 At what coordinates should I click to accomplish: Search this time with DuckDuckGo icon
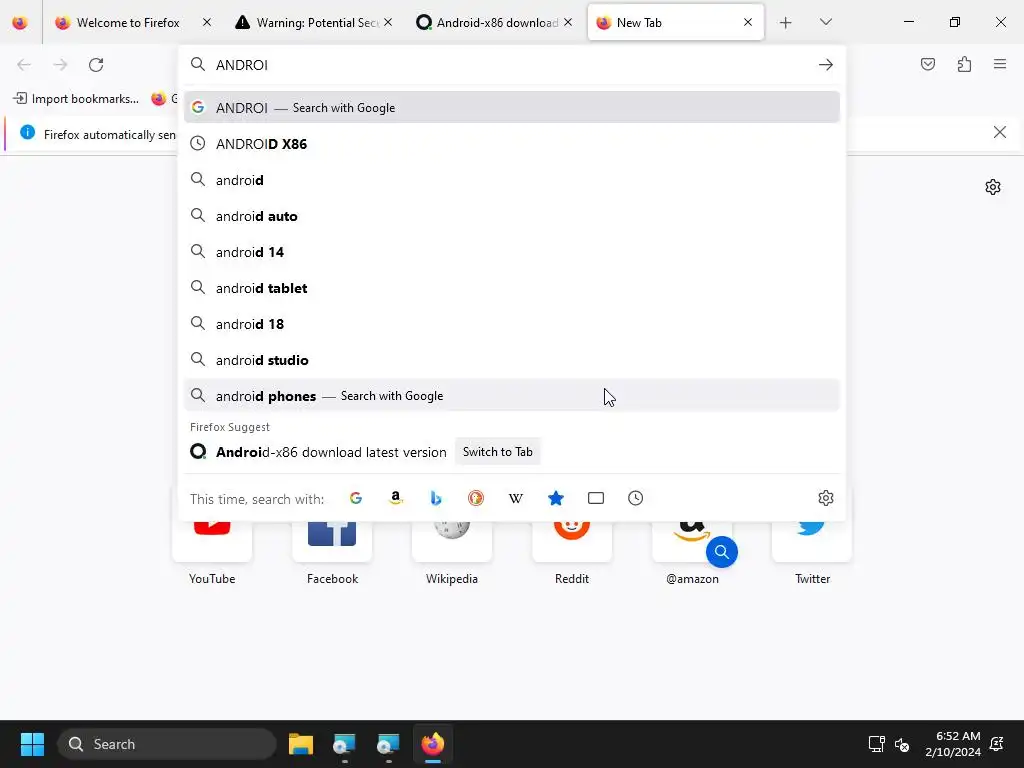pyautogui.click(x=476, y=498)
